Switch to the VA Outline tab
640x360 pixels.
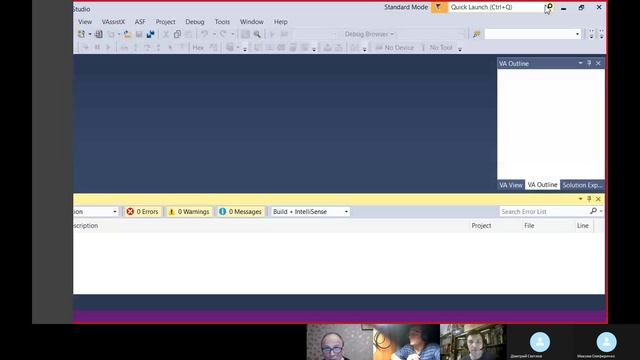tap(542, 185)
